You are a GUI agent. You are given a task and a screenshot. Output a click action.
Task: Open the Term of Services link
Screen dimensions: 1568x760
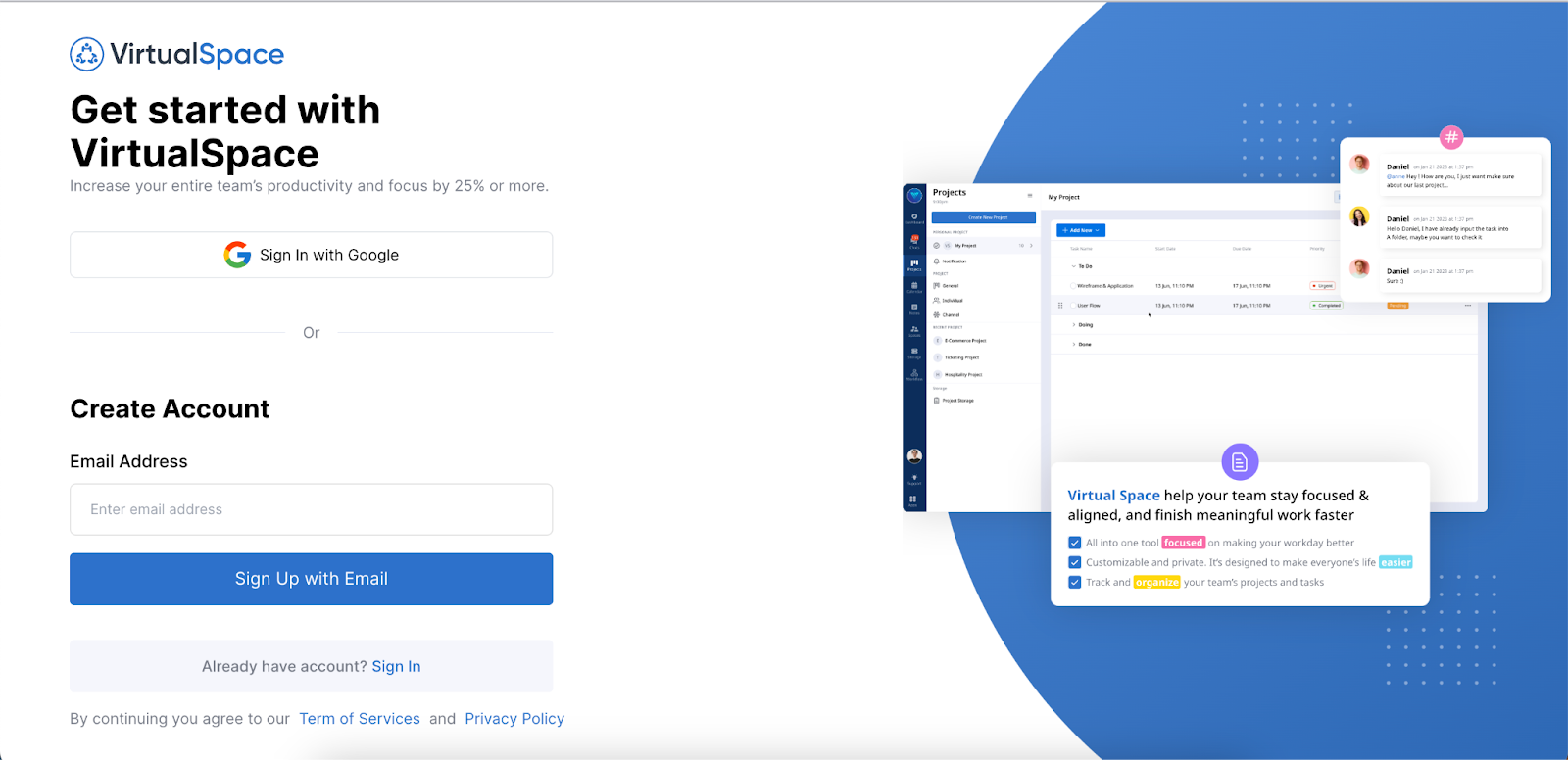point(360,719)
